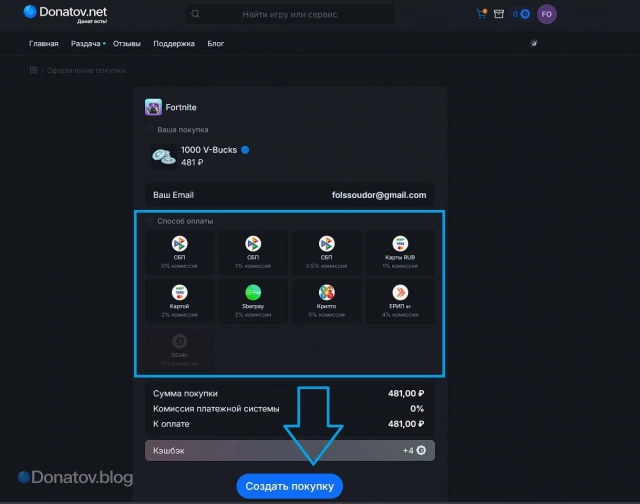Select Крипто payment method
Viewport: 640px width, 504px height.
click(326, 301)
